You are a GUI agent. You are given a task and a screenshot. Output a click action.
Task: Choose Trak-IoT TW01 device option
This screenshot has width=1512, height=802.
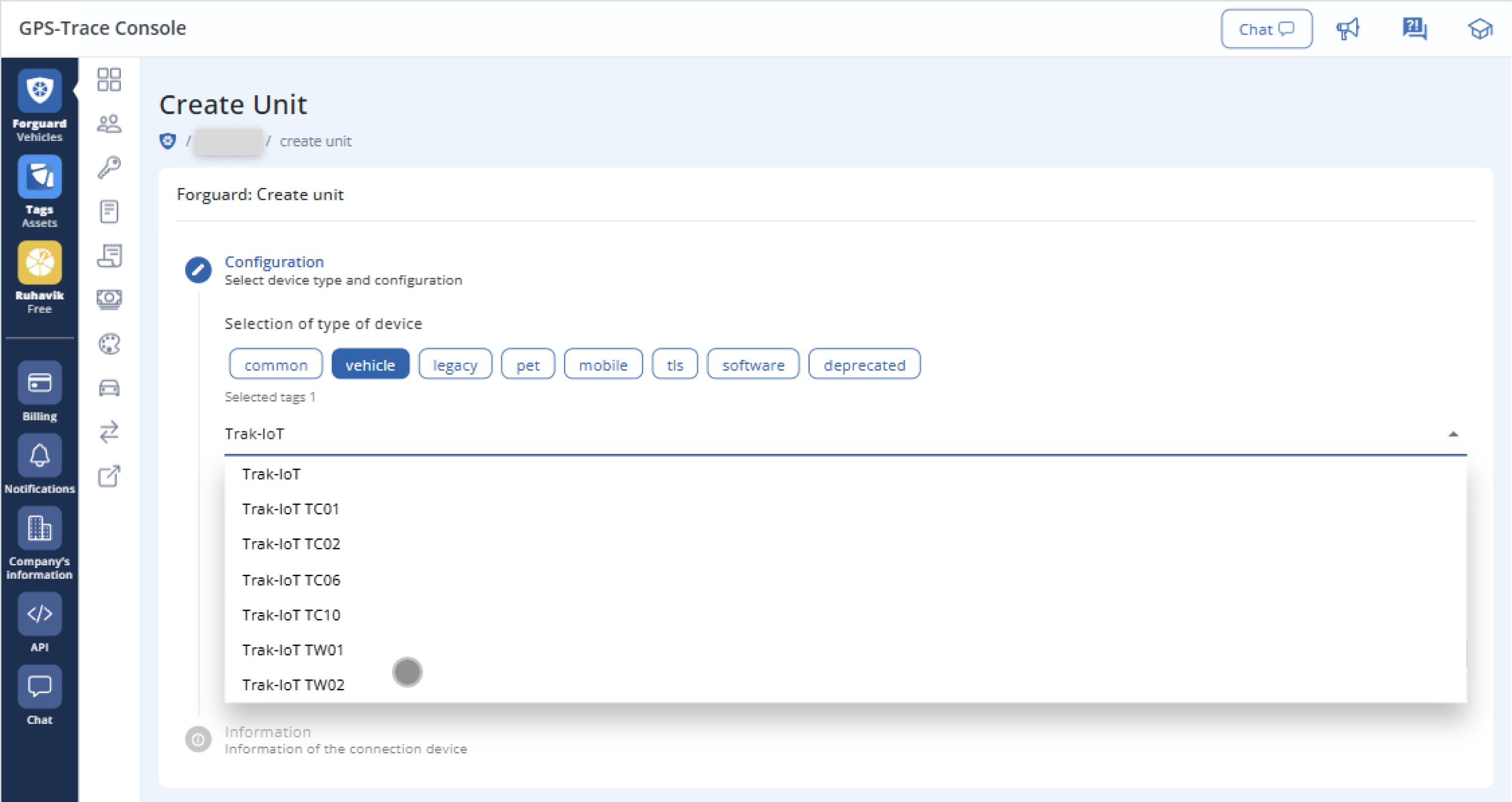click(x=292, y=649)
